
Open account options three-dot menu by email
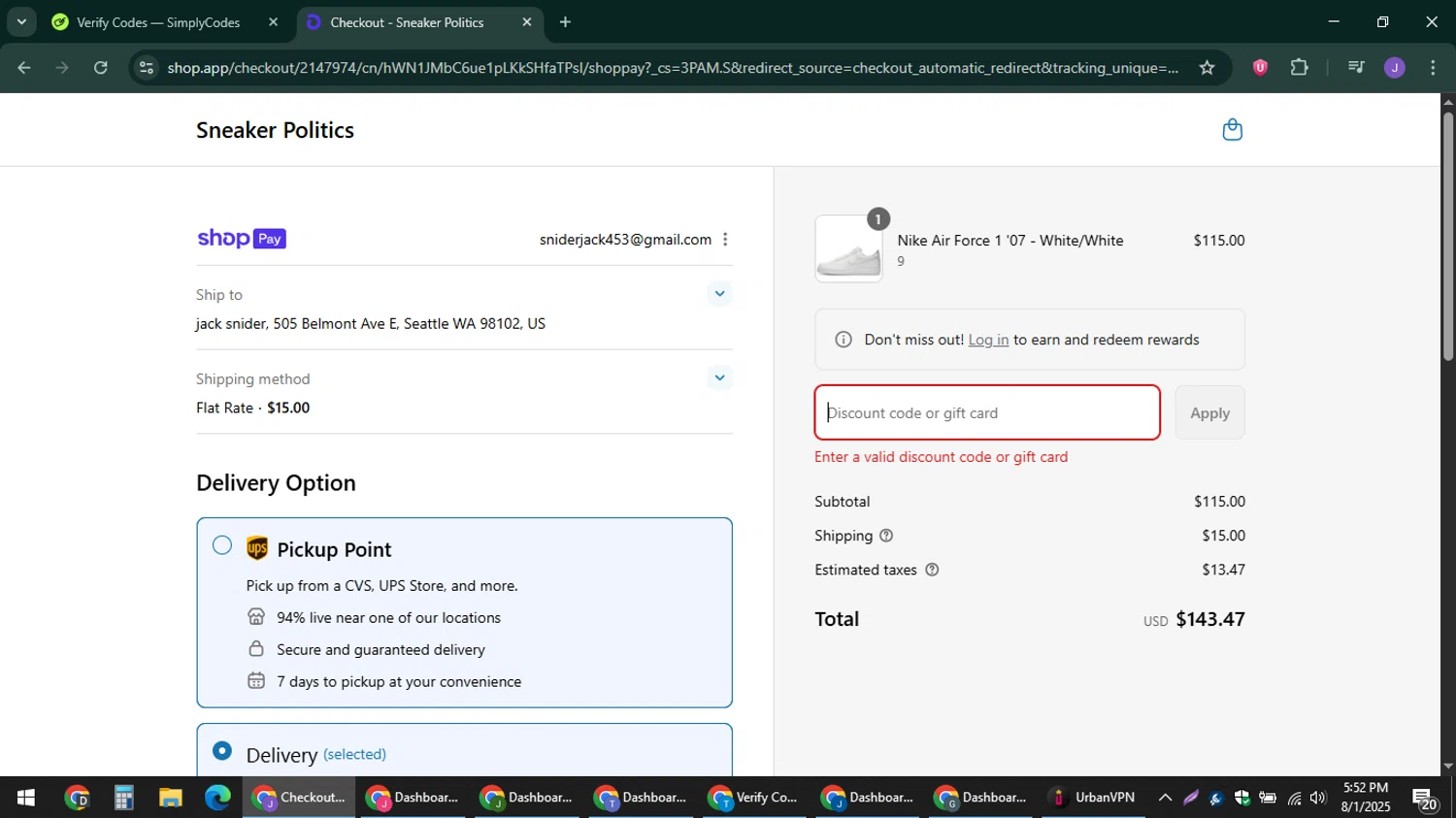725,240
